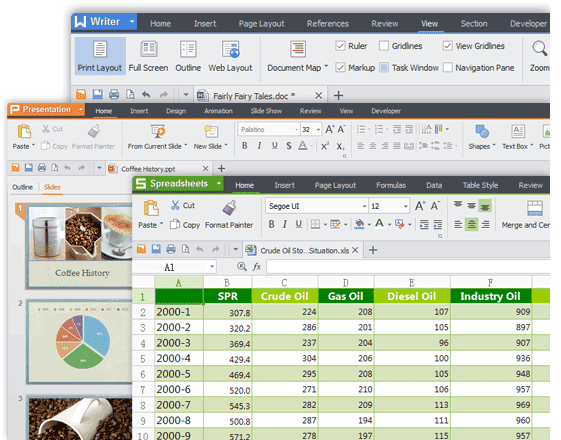Open the Segoe UI font dropdown

pos(364,206)
